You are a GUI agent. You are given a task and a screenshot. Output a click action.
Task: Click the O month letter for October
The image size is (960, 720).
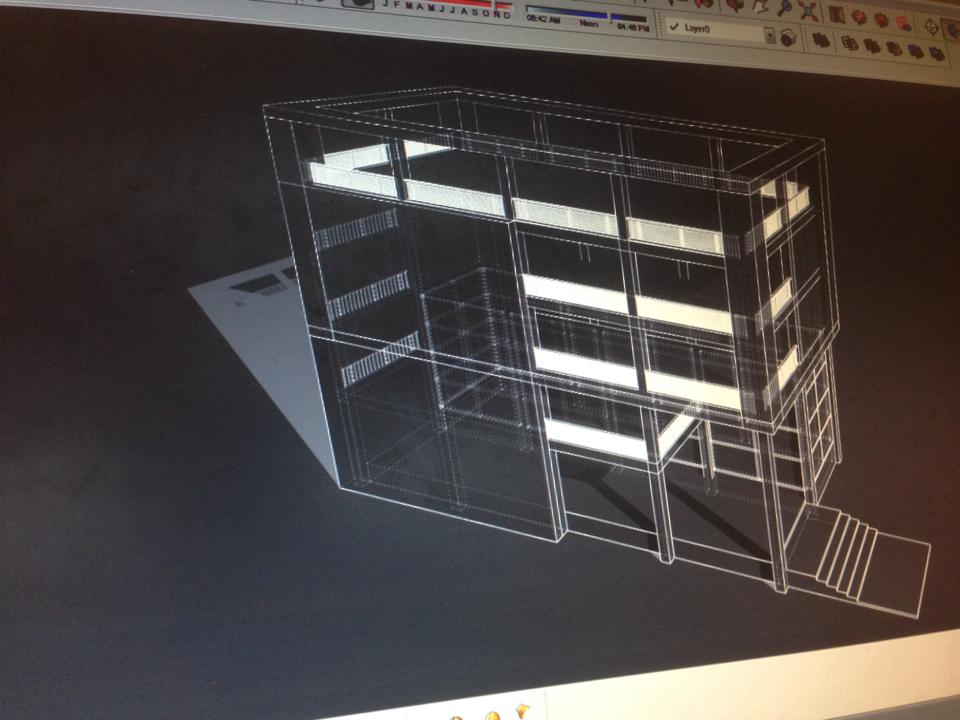pos(486,13)
